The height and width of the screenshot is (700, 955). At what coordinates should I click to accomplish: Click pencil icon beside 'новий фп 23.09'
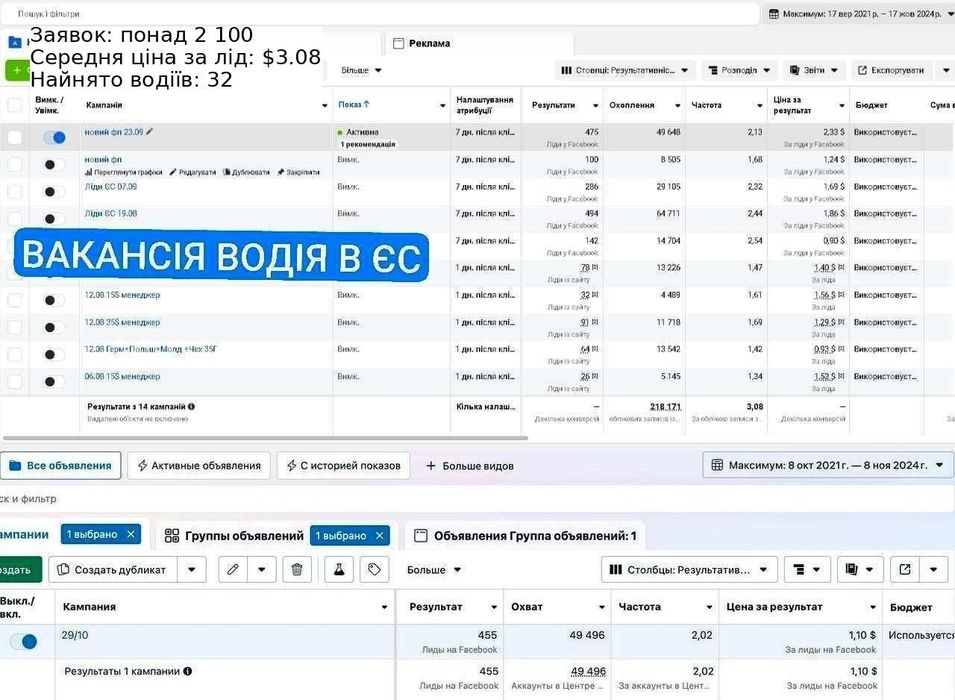tap(150, 132)
